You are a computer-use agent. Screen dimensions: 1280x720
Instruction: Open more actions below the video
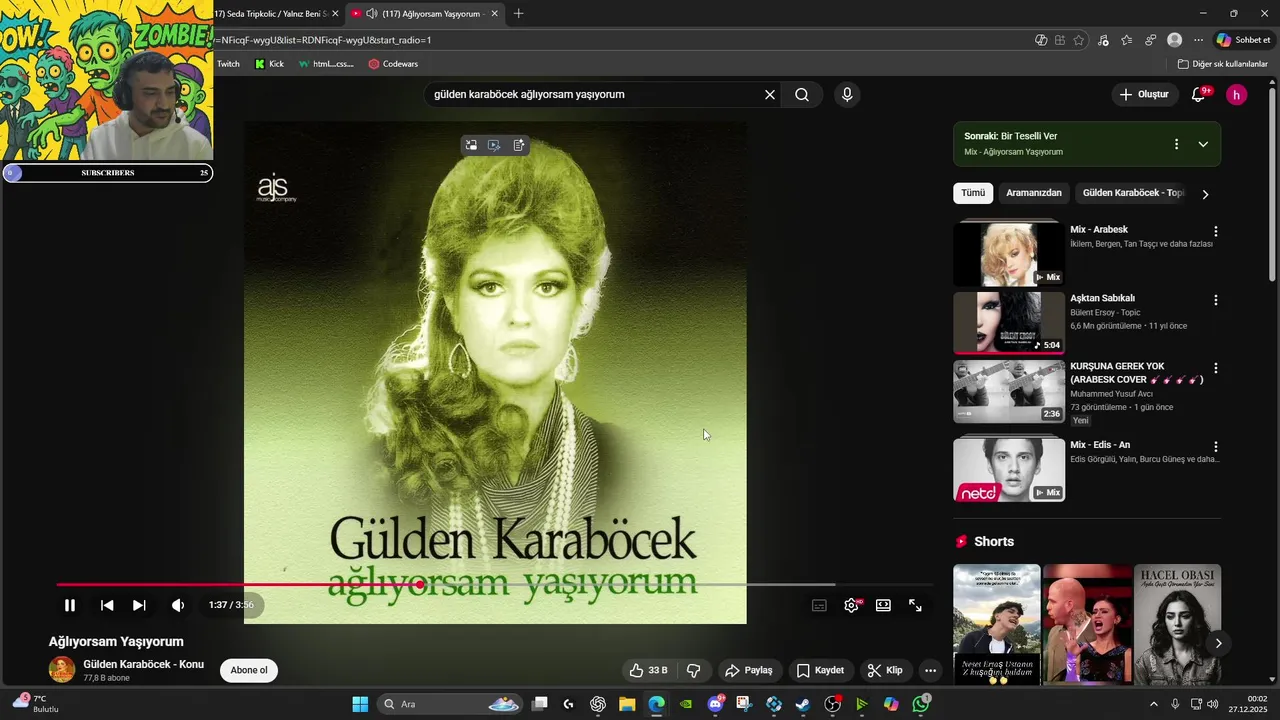(930, 670)
